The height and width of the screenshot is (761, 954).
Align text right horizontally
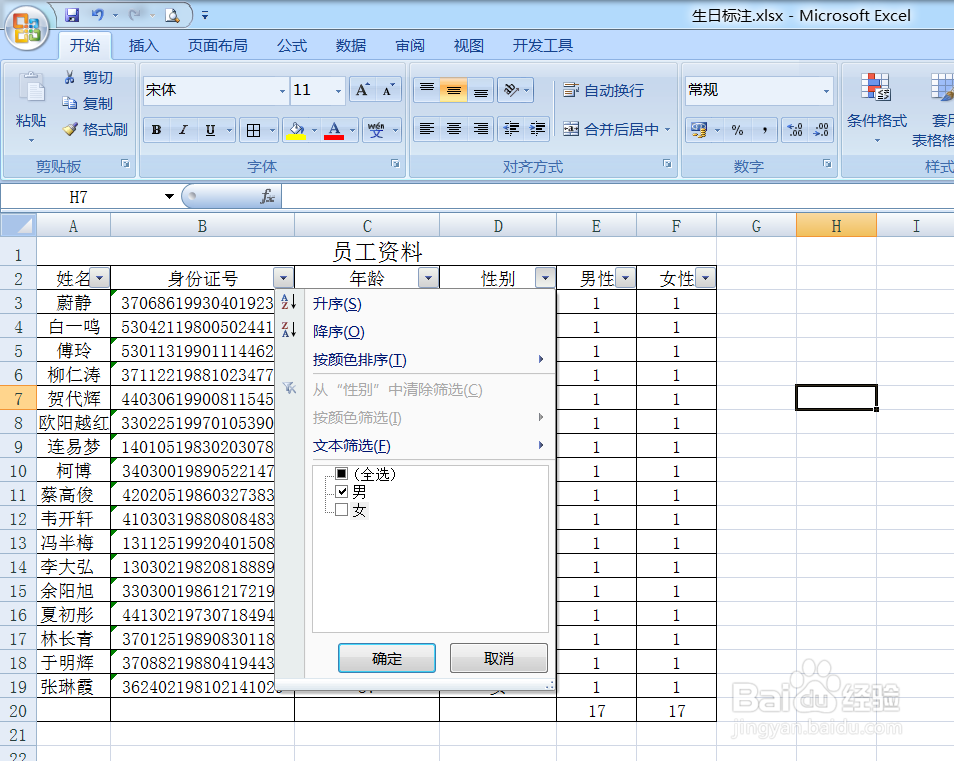pyautogui.click(x=481, y=129)
